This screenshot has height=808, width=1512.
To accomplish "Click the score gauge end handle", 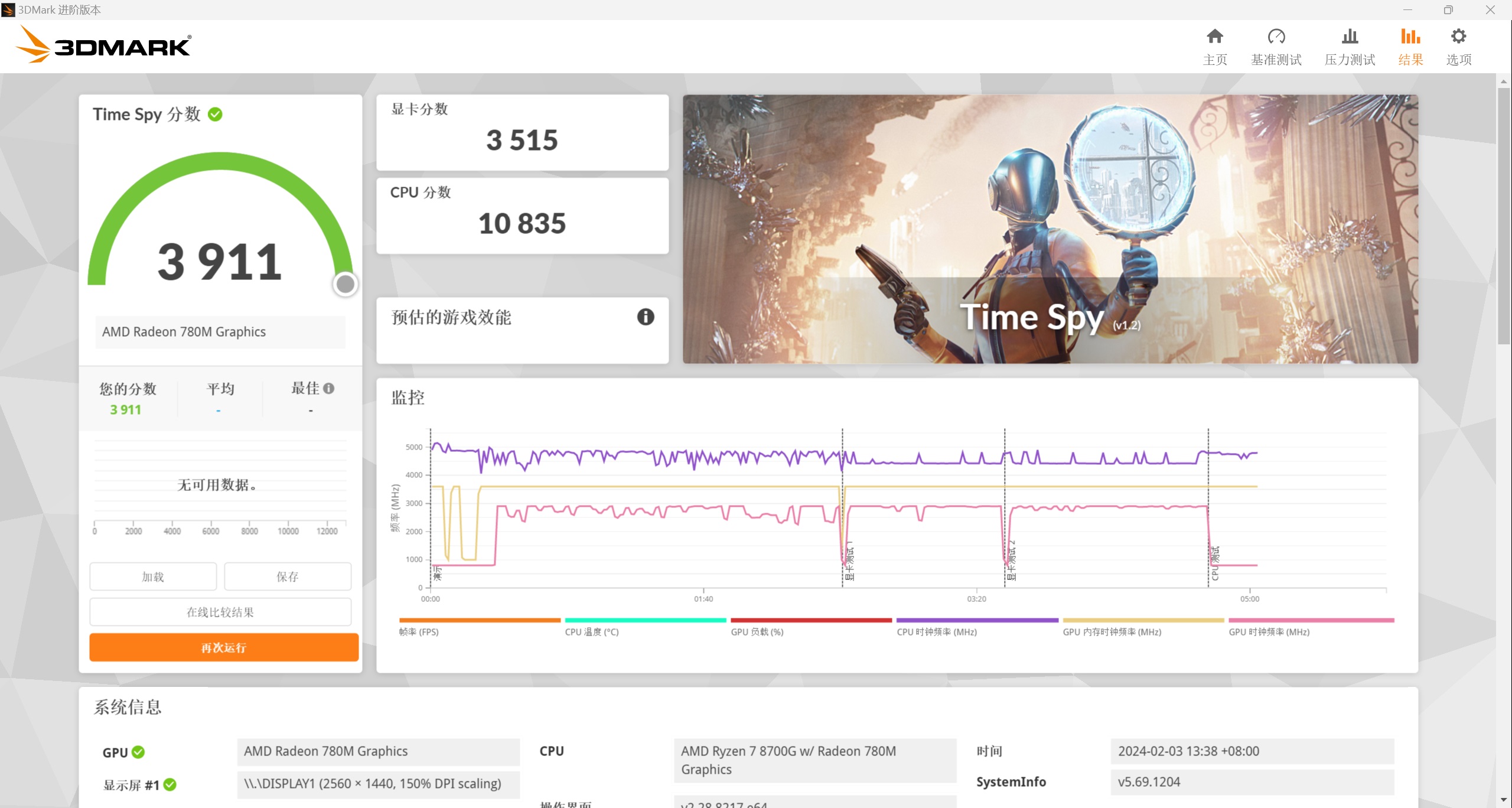I will click(346, 284).
